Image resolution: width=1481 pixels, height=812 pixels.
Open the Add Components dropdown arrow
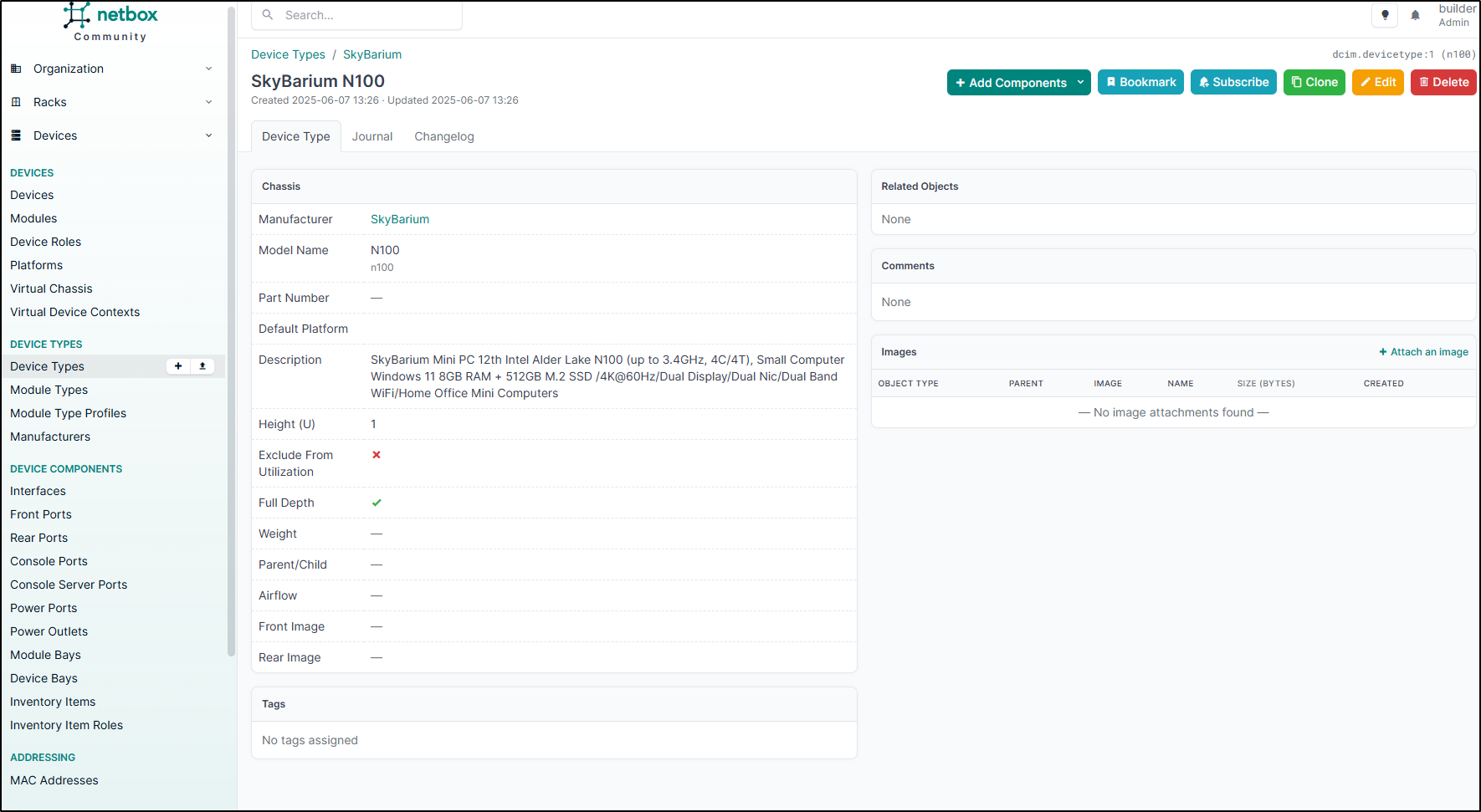1081,82
